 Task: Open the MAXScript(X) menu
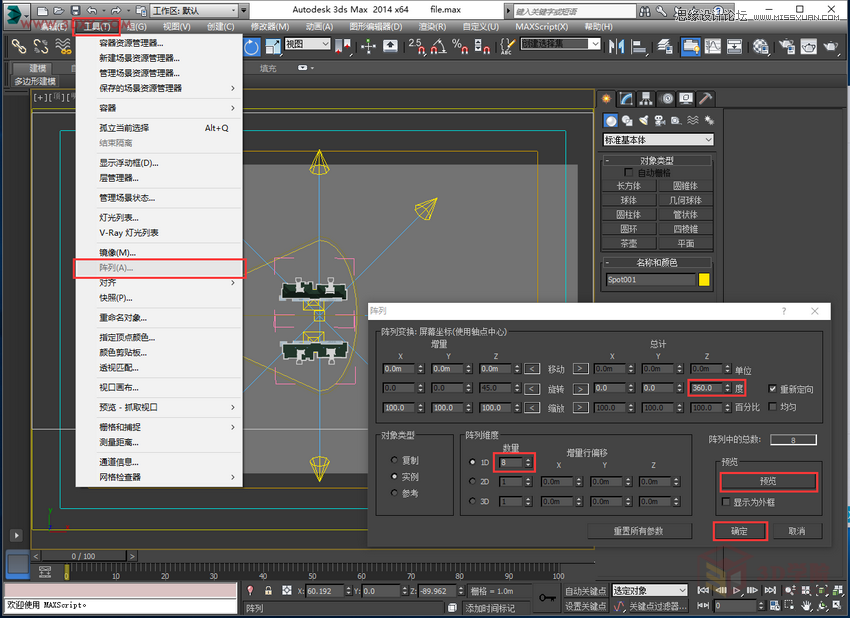coord(541,27)
